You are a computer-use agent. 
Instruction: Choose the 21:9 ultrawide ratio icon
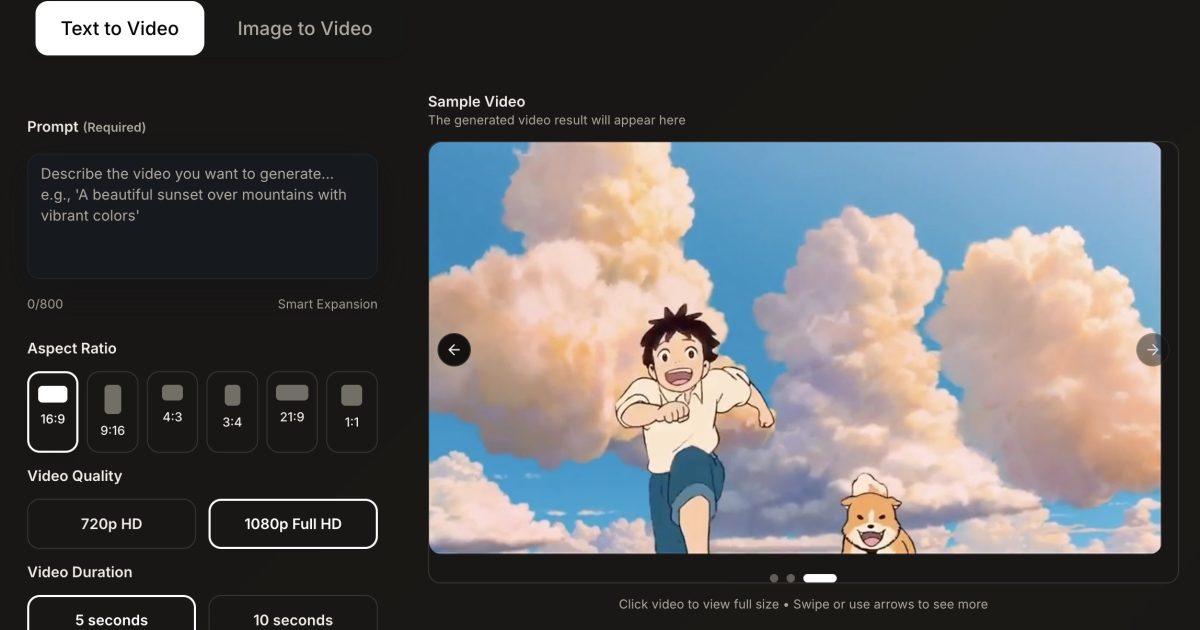point(292,411)
